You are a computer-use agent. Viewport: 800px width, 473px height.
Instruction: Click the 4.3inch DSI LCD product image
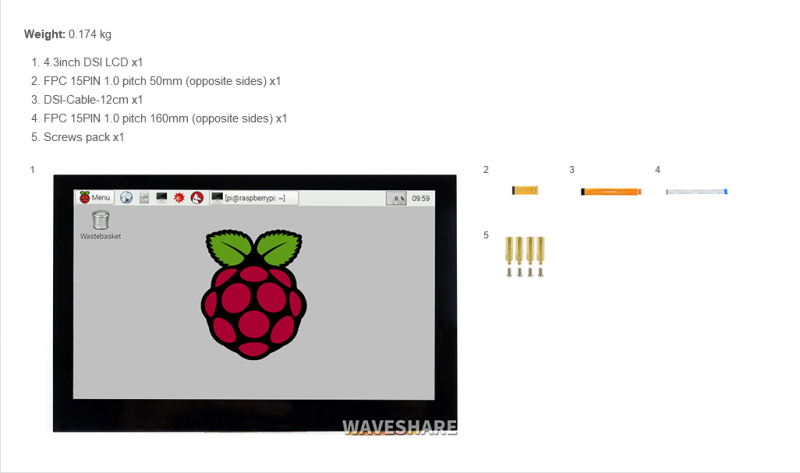click(255, 304)
